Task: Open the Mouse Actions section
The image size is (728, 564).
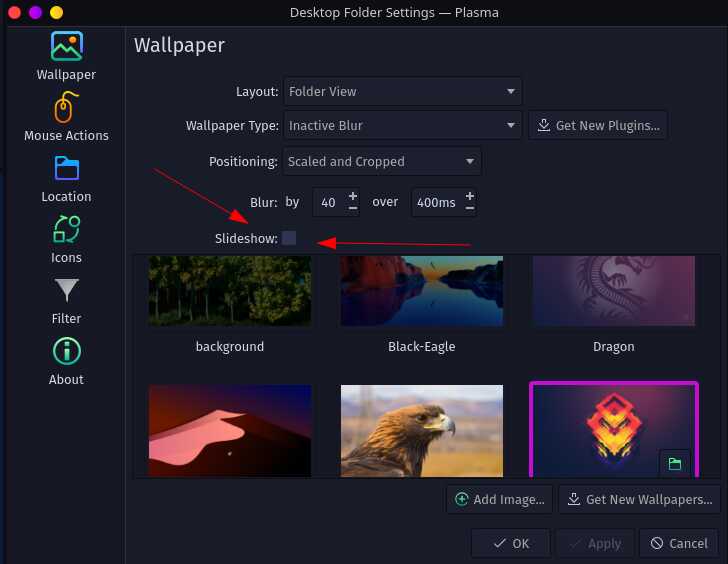Action: point(66,117)
